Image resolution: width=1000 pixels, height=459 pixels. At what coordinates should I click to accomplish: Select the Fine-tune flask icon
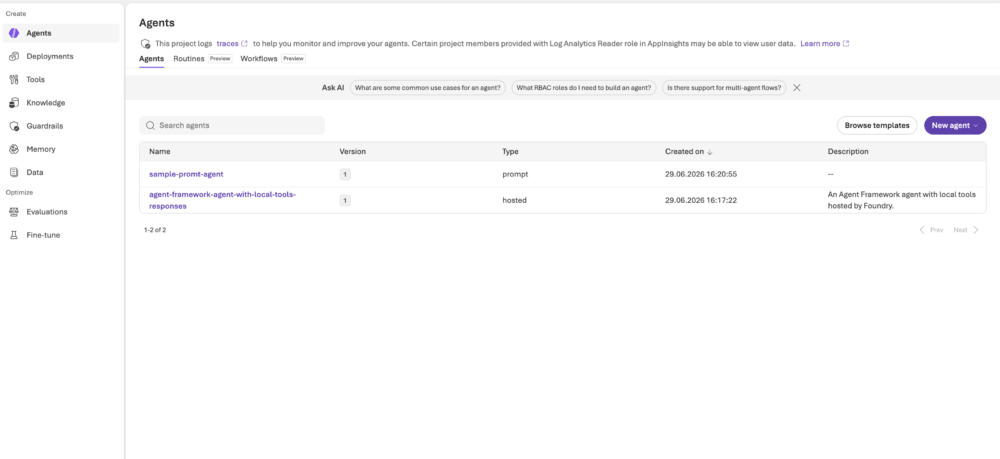tap(13, 235)
